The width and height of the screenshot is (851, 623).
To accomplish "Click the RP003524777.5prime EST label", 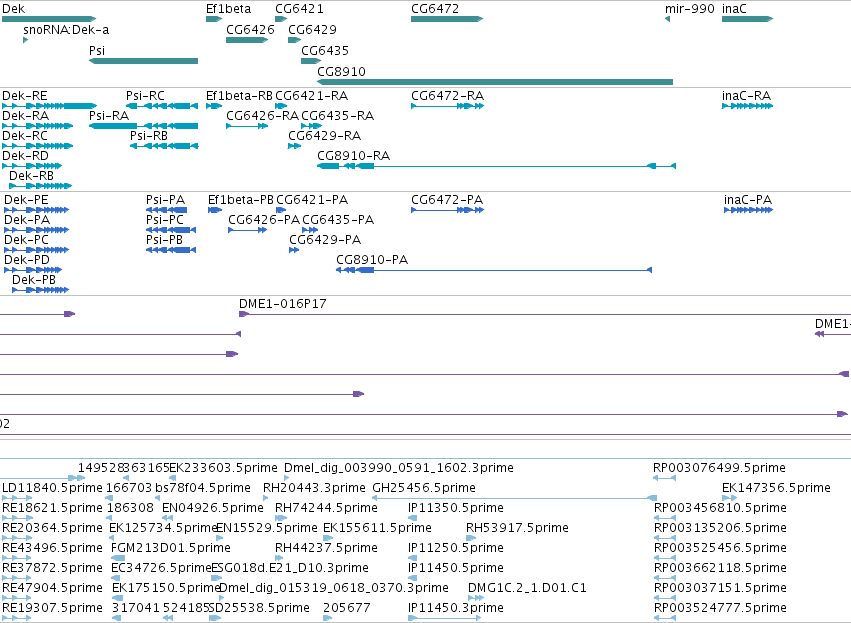I will tap(720, 608).
